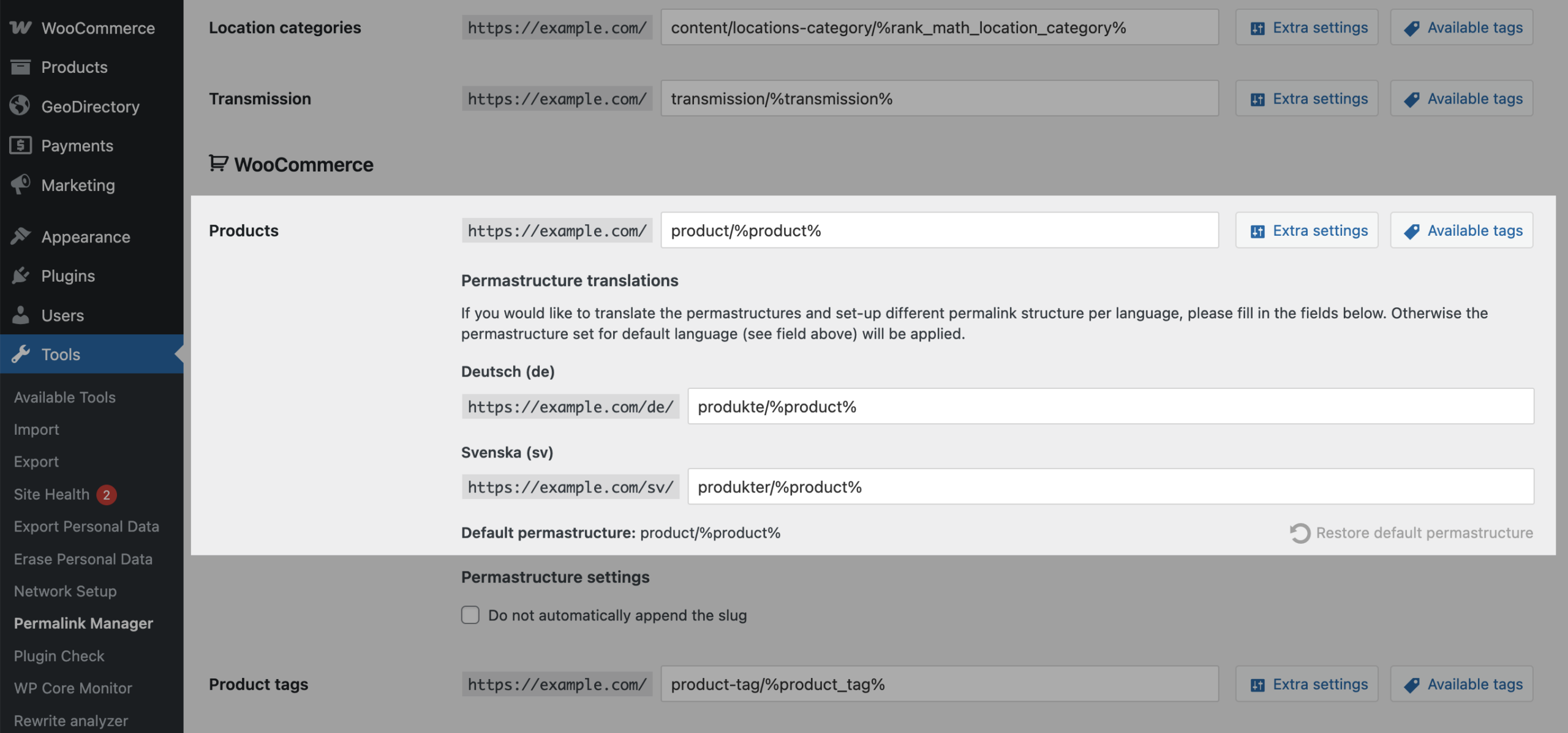1568x733 pixels.
Task: Click the WooCommerce logo icon in sidebar
Action: [x=20, y=28]
